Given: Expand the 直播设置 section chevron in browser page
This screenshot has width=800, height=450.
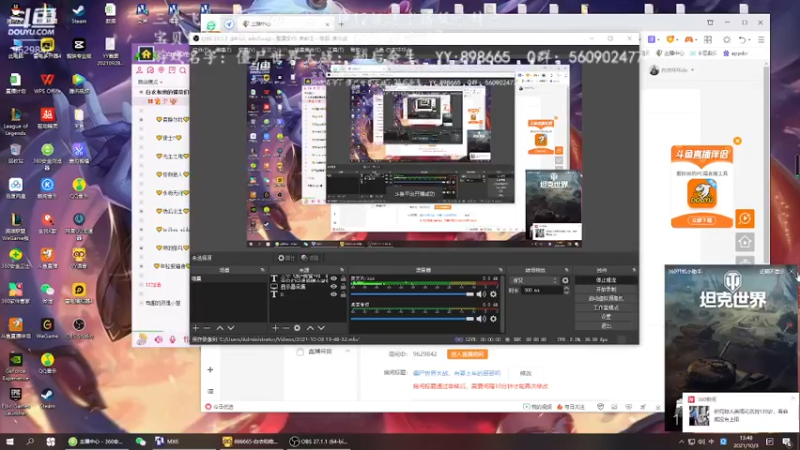Looking at the screenshot, I should tap(348, 352).
